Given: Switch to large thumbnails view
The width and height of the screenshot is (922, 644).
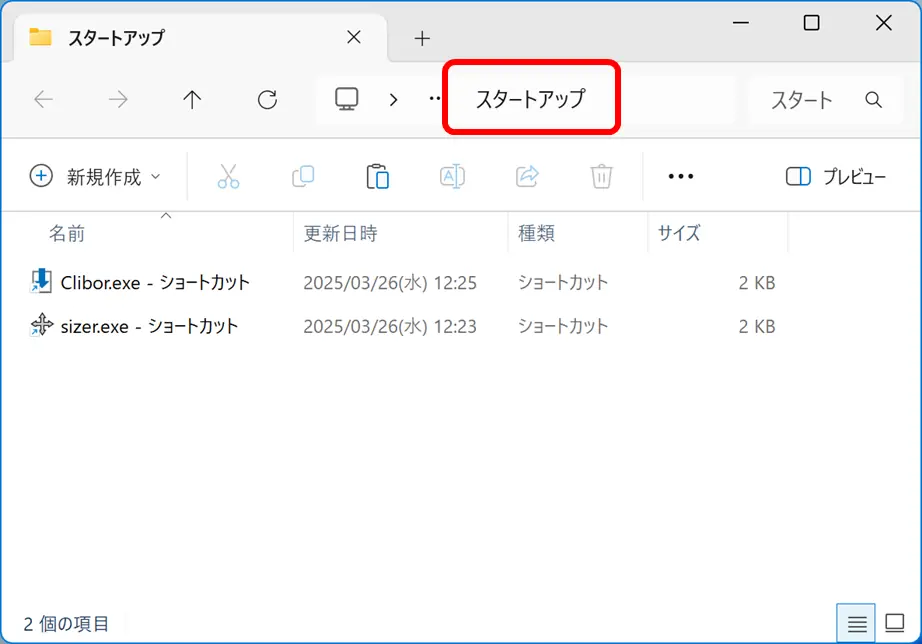Looking at the screenshot, I should (894, 623).
